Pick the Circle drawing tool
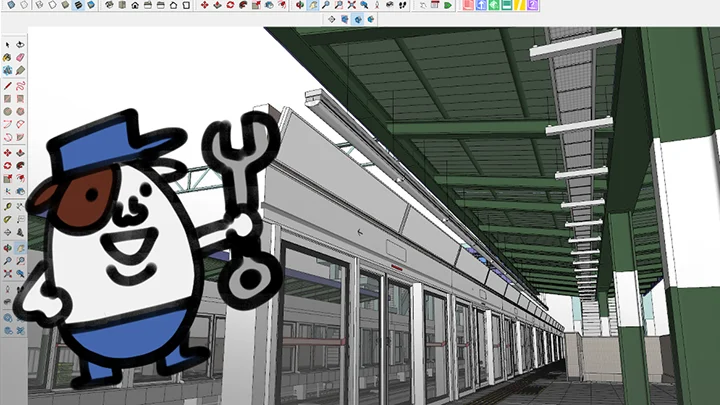 pos(7,112)
